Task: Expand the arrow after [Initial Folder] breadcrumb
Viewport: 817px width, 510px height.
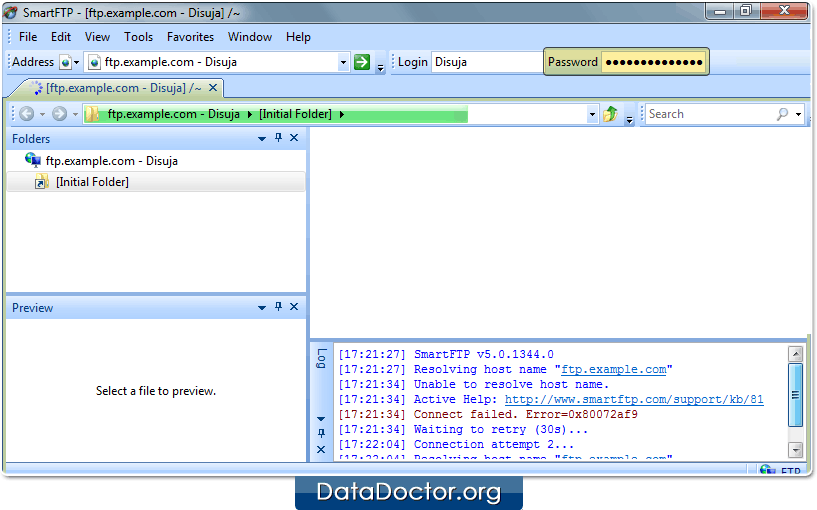Action: [342, 114]
